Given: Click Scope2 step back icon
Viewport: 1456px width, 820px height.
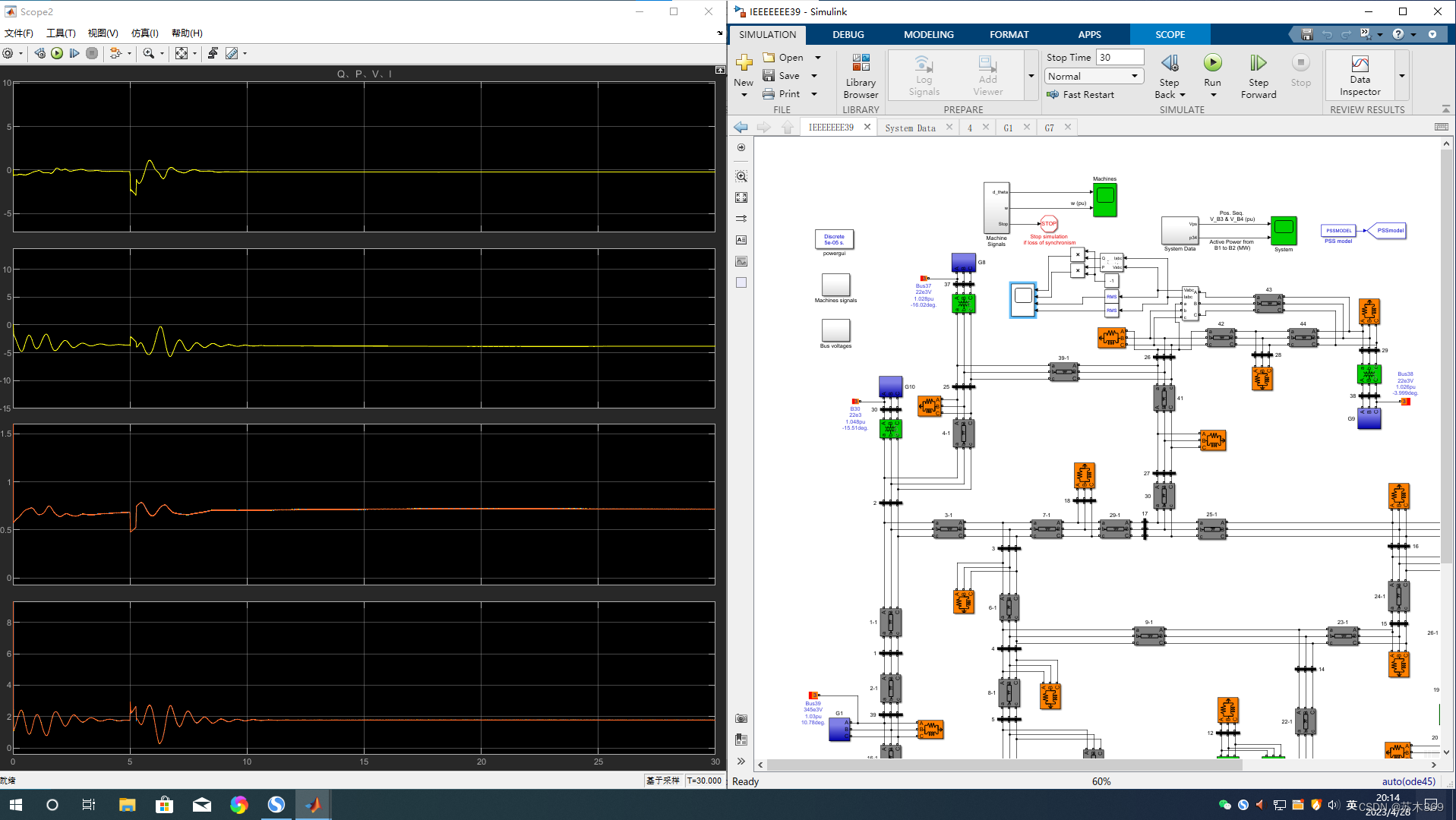Looking at the screenshot, I should tap(39, 53).
